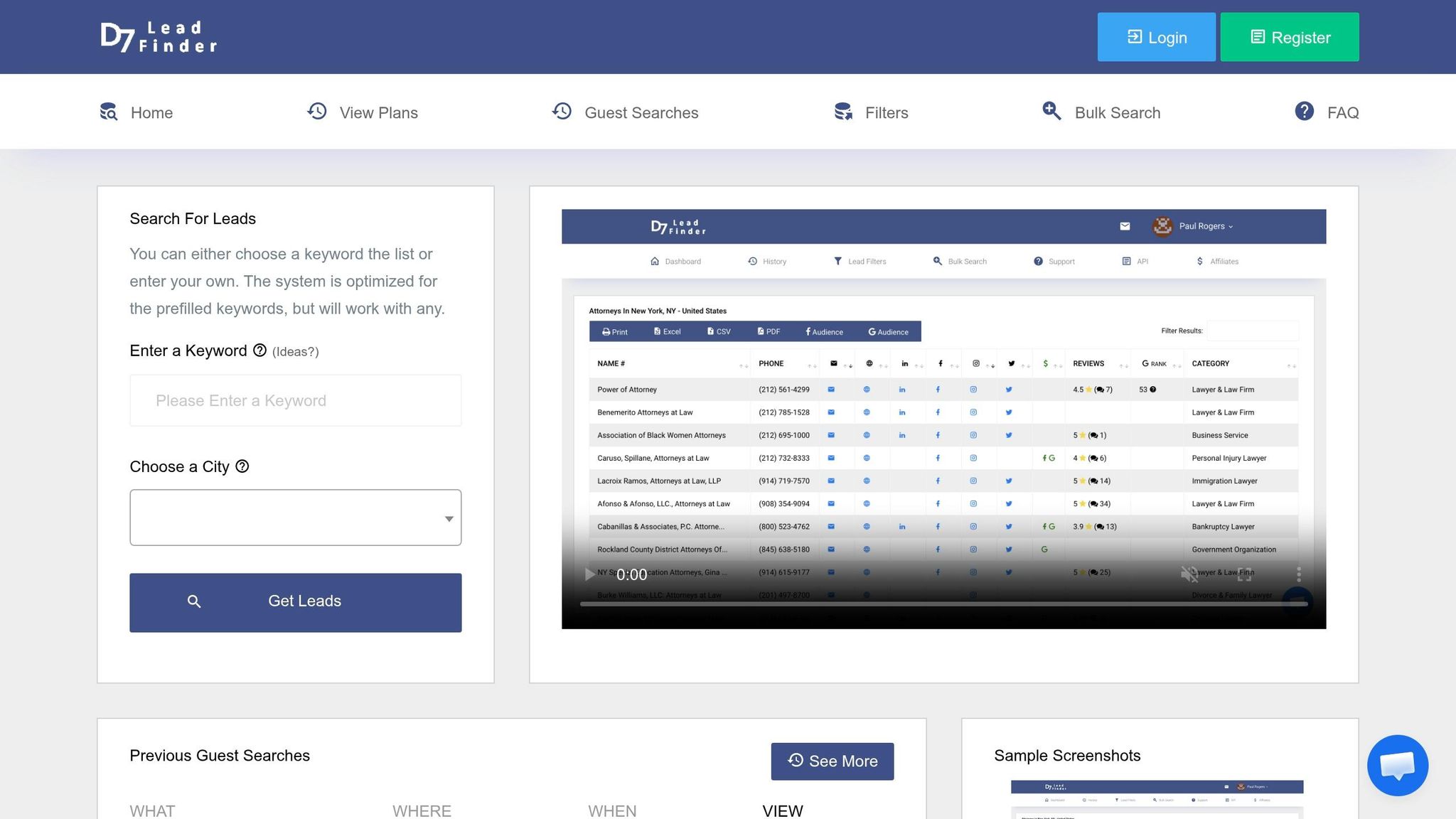Screen dimensions: 1456x819
Task: Open the (Ideas?) keyword suggestions link
Action: tap(295, 352)
